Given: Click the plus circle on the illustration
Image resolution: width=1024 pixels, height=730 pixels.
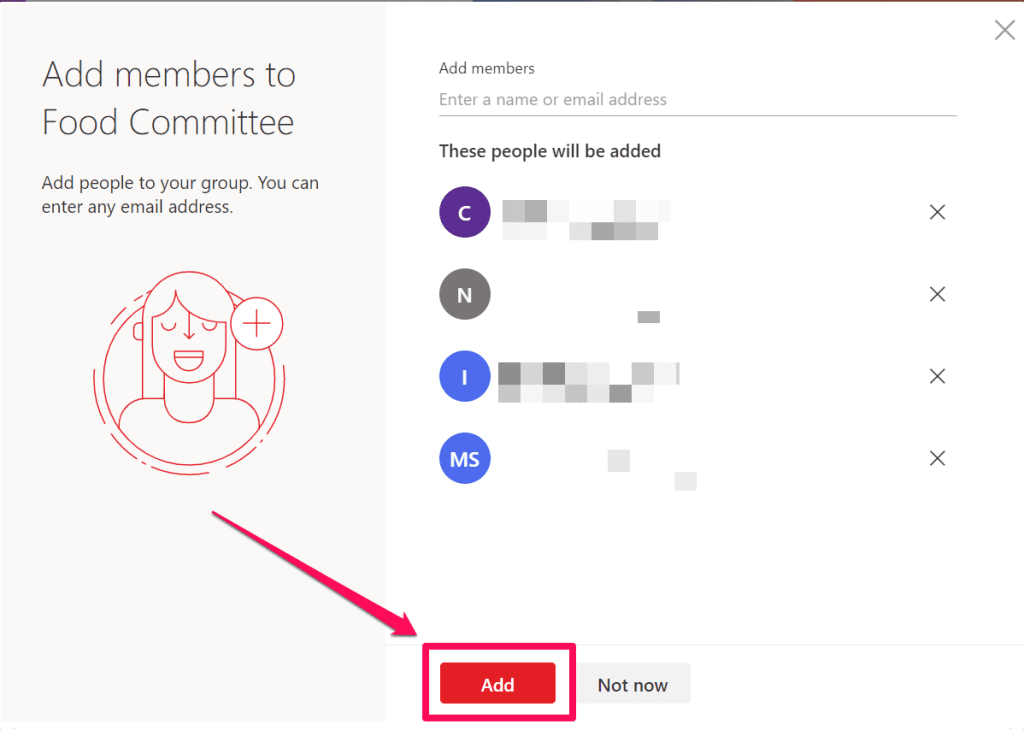Looking at the screenshot, I should (257, 323).
